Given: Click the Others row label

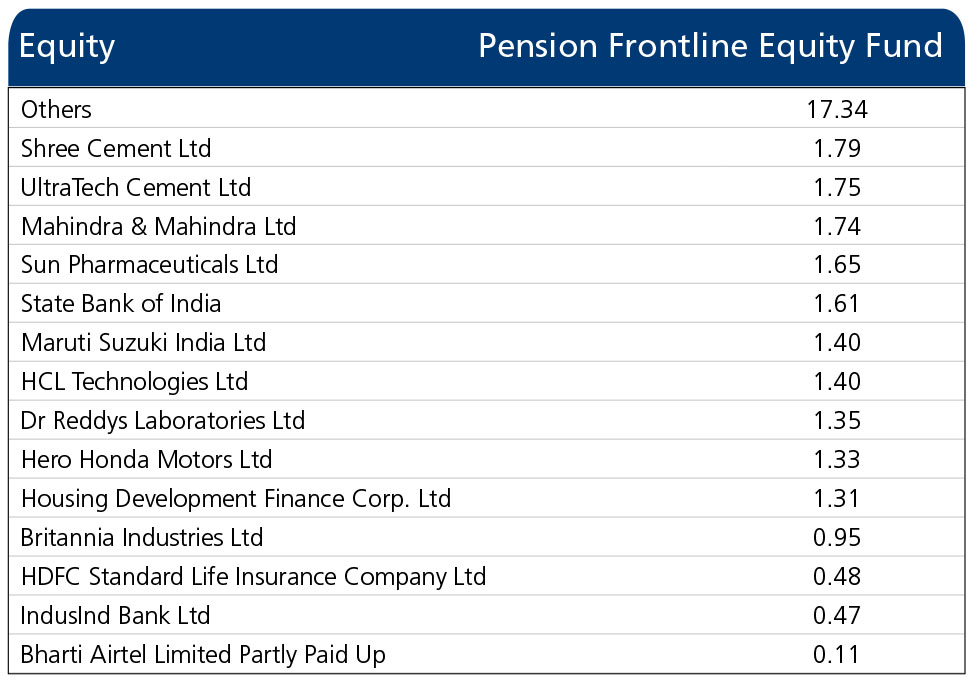Looking at the screenshot, I should coord(56,109).
